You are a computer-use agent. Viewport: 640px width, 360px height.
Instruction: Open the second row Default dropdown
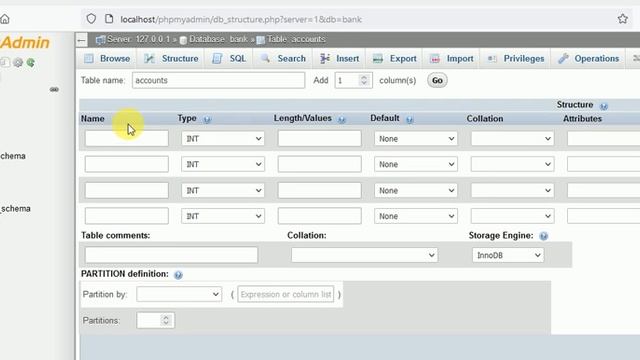tap(416, 164)
